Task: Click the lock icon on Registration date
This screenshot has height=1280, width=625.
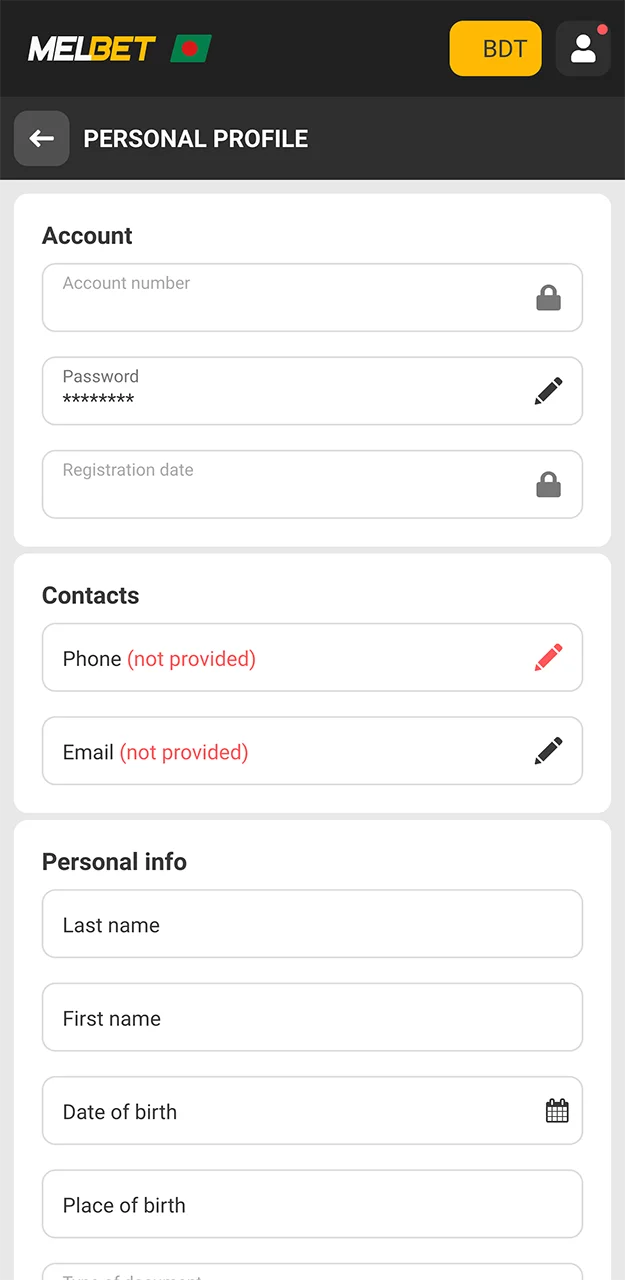Action: coord(548,484)
